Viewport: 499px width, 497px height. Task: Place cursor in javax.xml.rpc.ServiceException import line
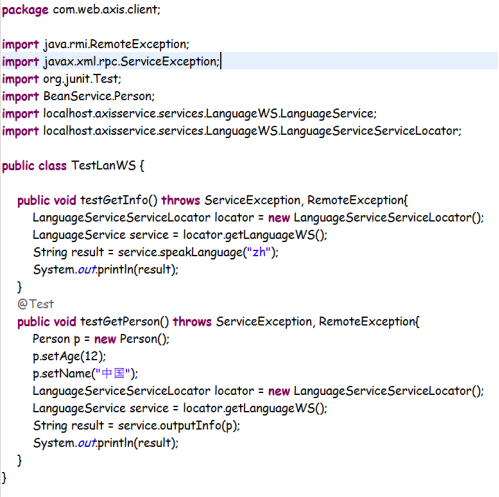[x=111, y=62]
